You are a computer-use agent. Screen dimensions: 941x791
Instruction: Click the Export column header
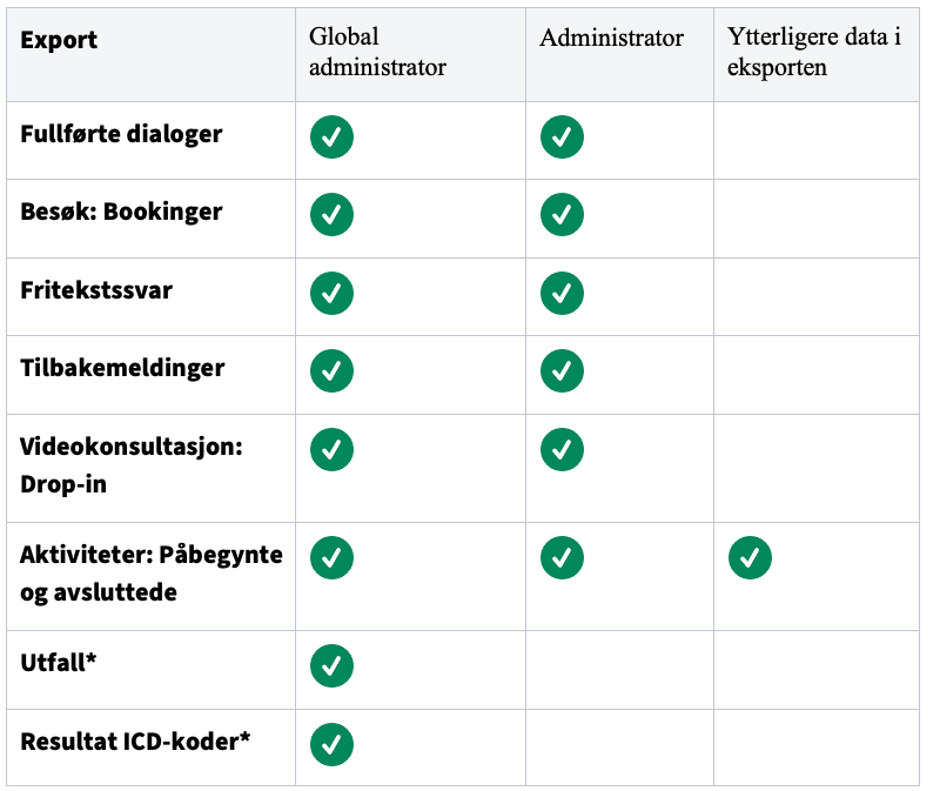pos(58,40)
